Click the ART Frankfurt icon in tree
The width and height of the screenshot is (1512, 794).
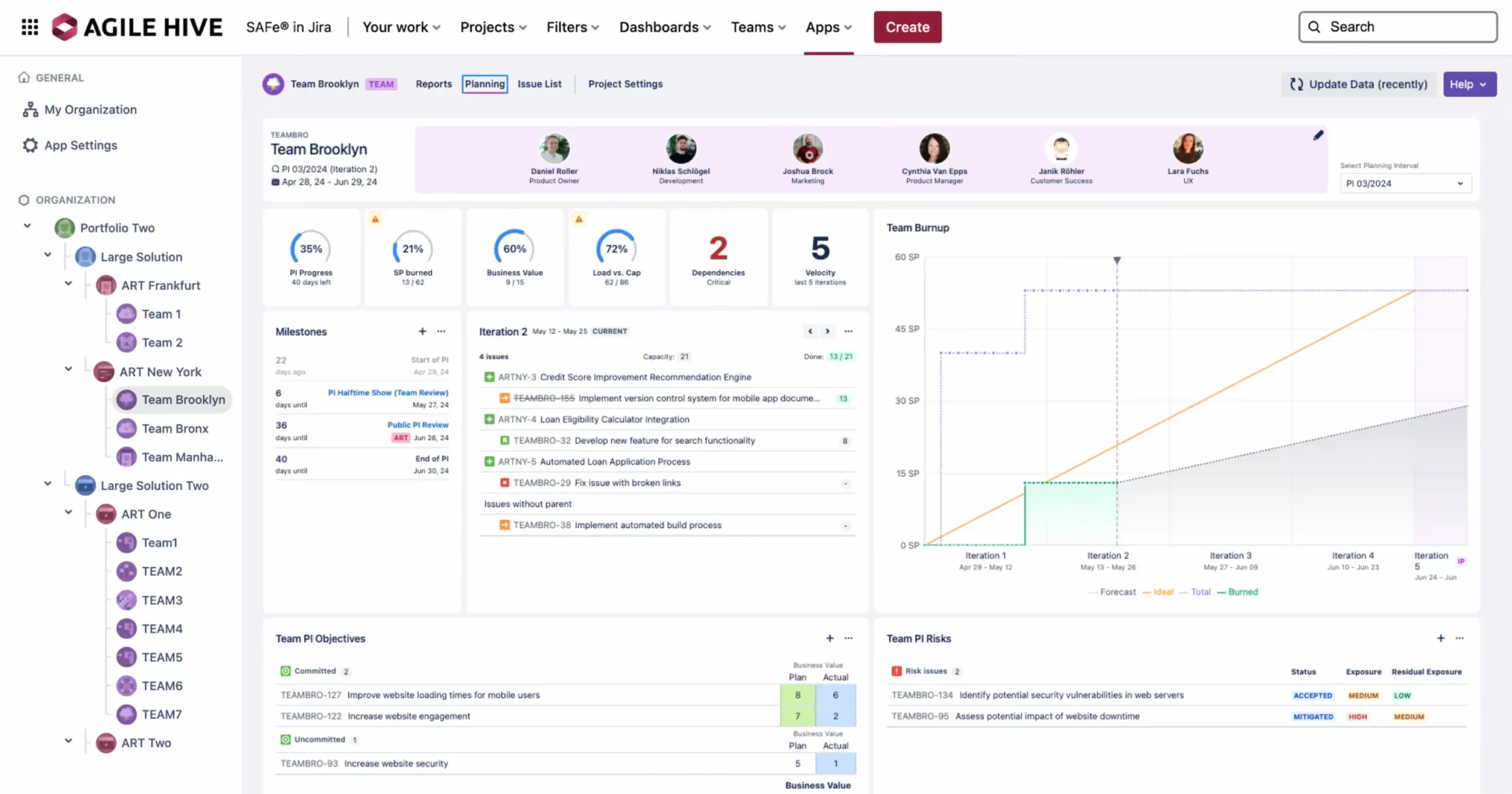[x=106, y=286]
